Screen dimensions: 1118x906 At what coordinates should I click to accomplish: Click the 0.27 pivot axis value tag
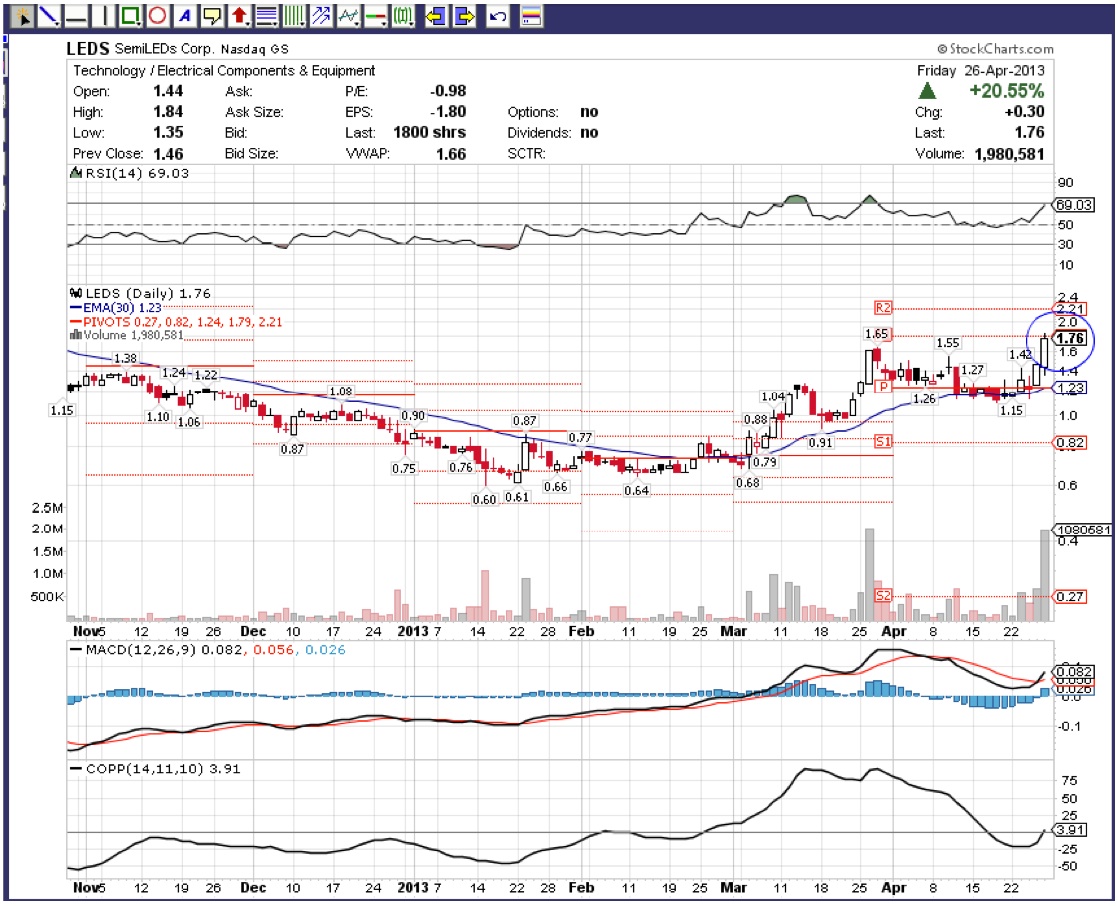(1070, 597)
